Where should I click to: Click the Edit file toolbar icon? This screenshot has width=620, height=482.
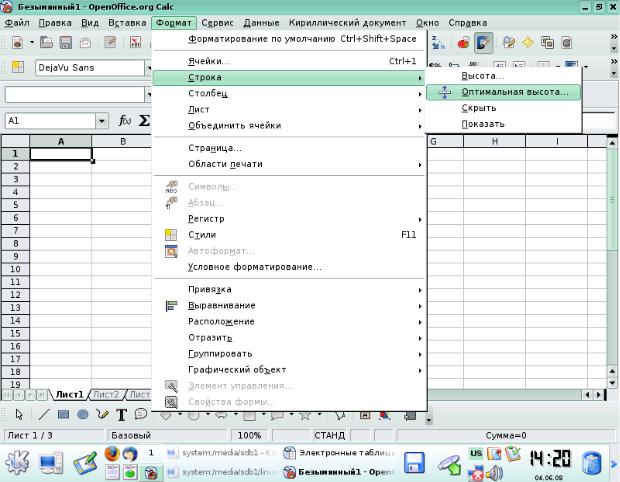(110, 42)
